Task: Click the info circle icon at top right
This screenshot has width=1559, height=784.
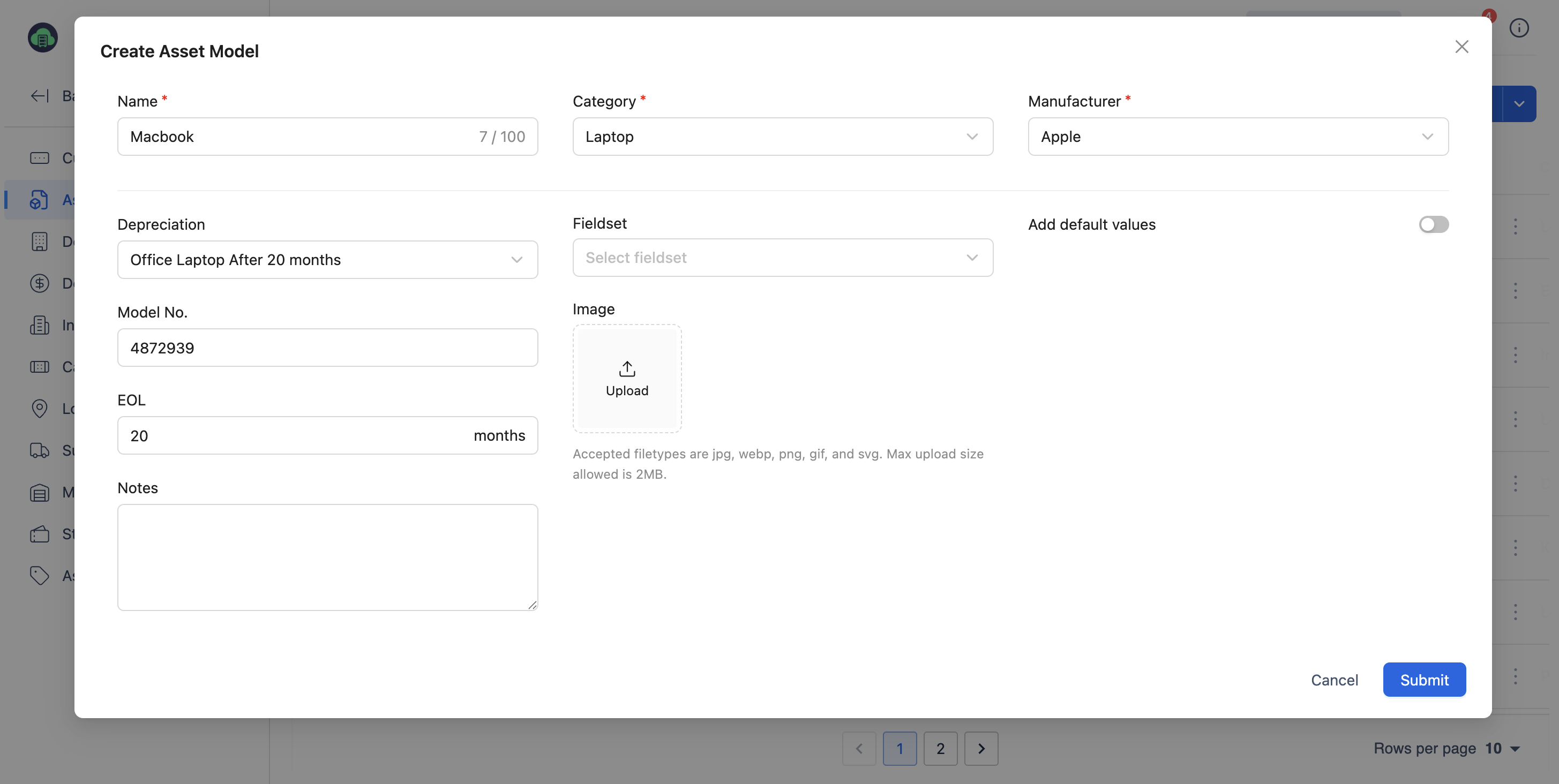Action: (x=1518, y=28)
